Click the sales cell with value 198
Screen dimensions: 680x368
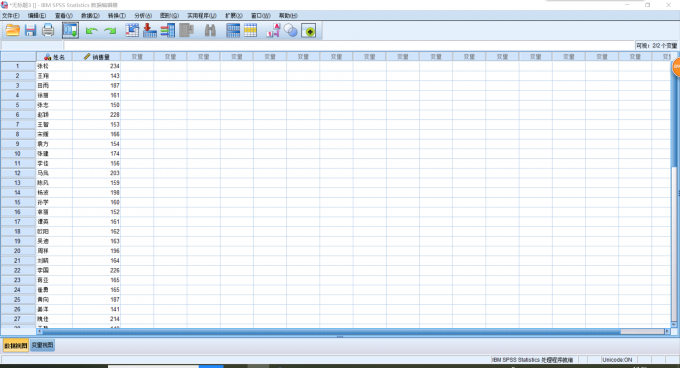pos(96,192)
